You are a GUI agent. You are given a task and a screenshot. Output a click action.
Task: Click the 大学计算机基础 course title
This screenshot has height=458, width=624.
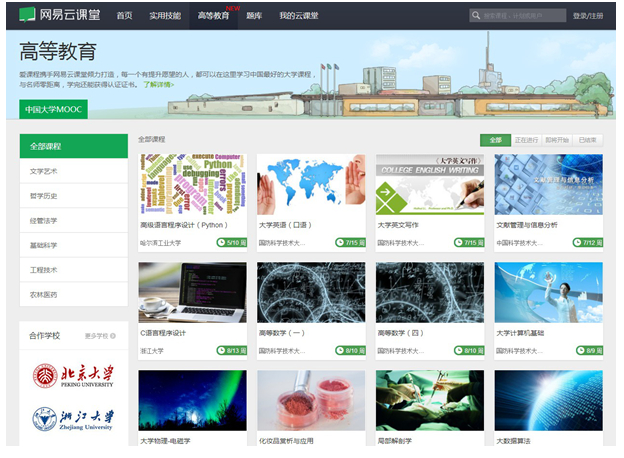[x=520, y=333]
